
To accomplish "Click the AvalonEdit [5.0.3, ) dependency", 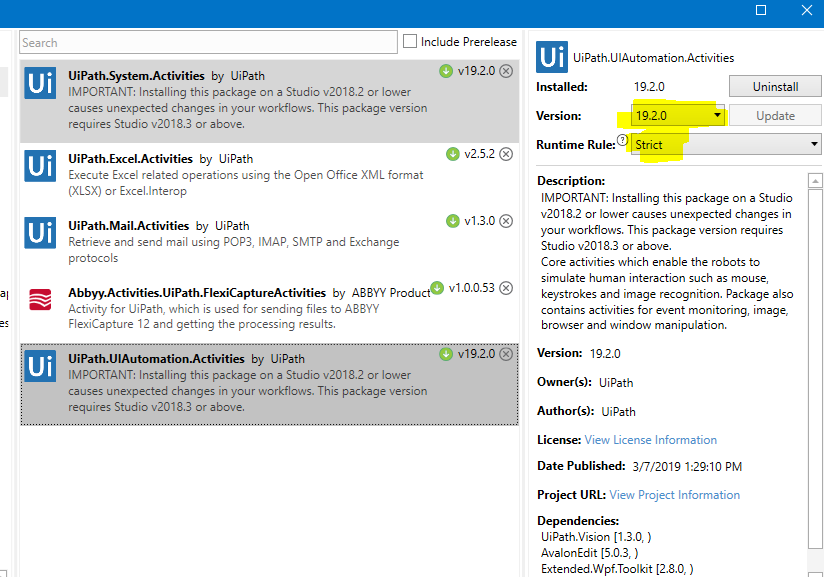I will tap(590, 553).
